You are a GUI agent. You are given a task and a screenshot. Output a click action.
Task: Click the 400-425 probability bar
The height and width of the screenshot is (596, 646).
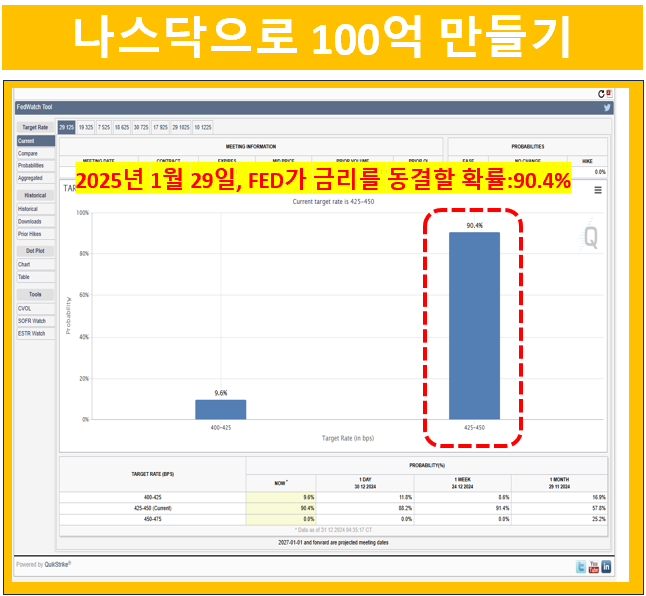tap(220, 409)
